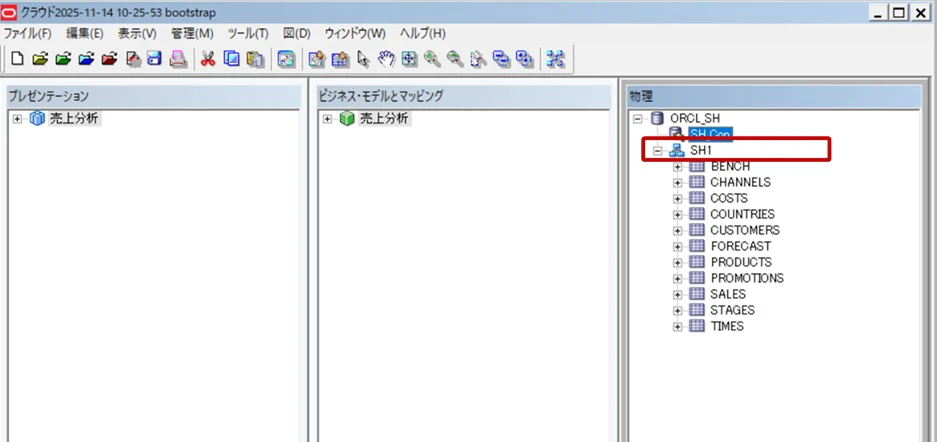This screenshot has width=937, height=442.
Task: Click the auto layout network icon
Action: click(555, 59)
